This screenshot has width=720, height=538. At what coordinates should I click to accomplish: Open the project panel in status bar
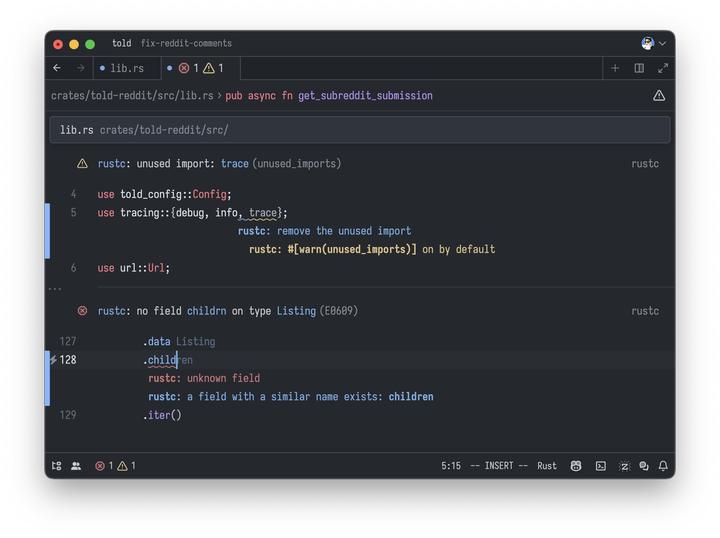click(57, 466)
